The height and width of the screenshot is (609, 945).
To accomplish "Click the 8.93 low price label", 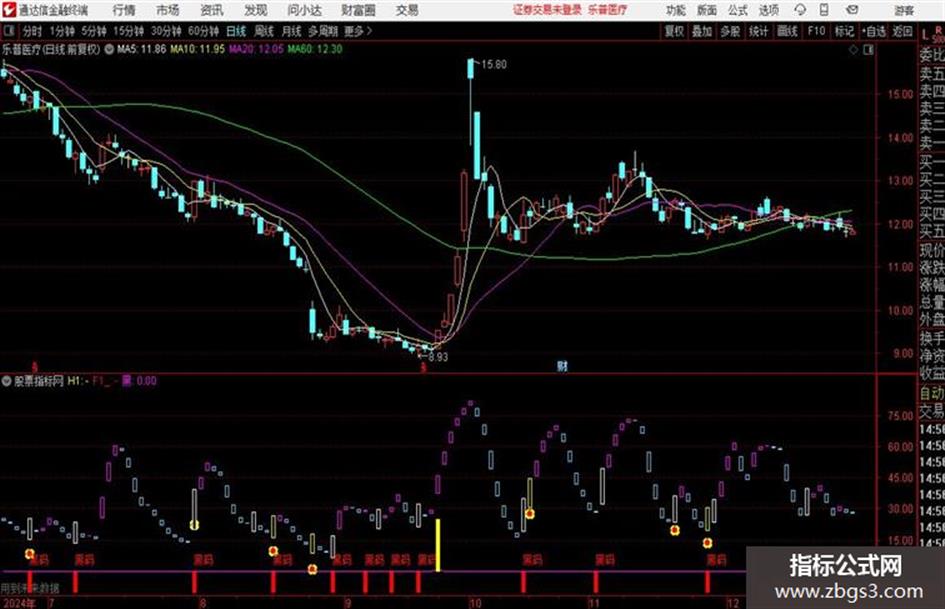I will click(x=438, y=356).
